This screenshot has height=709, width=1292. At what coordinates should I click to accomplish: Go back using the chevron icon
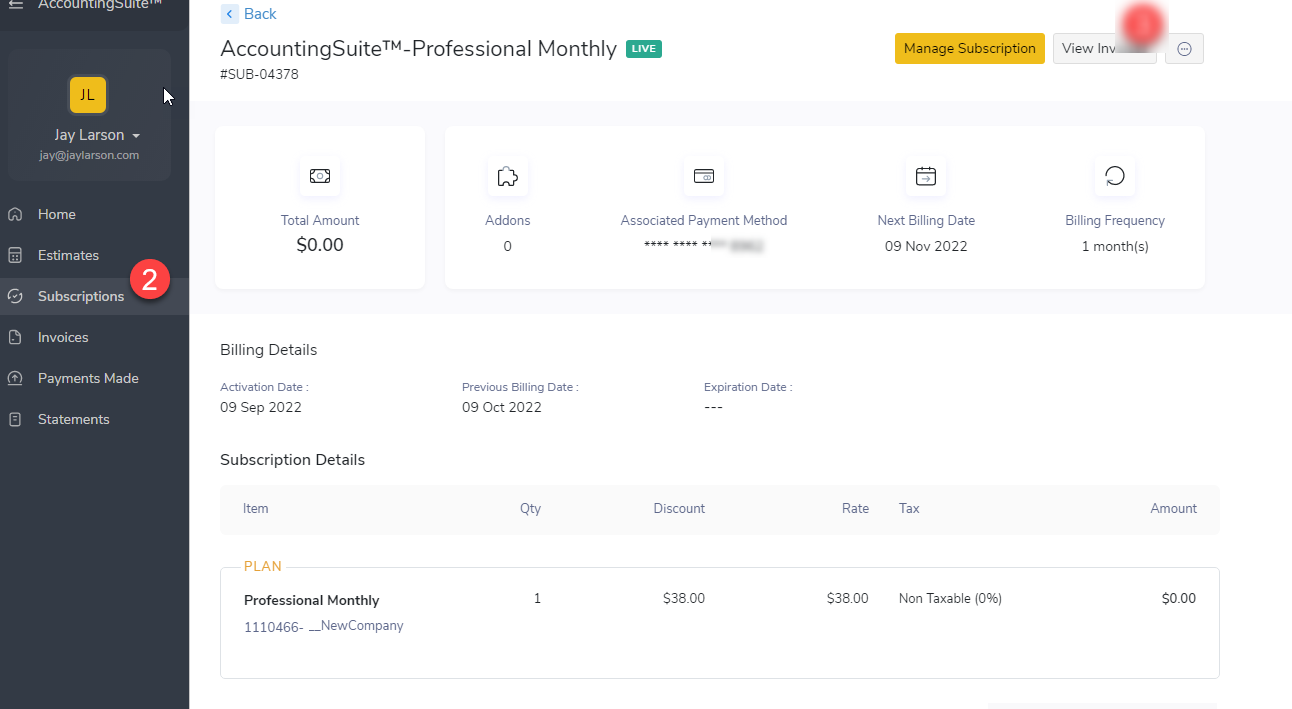click(x=230, y=14)
